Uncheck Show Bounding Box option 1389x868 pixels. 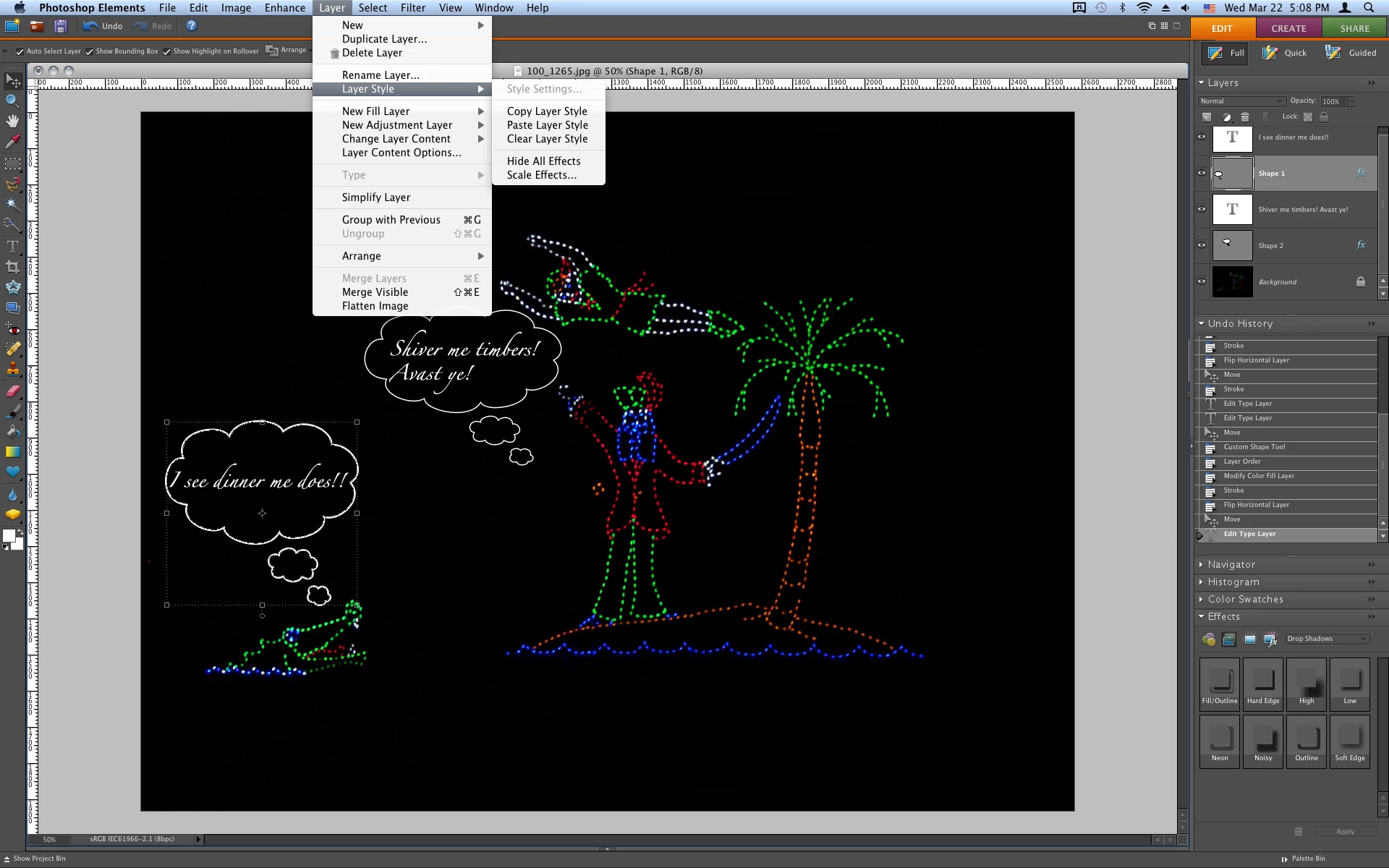89,51
